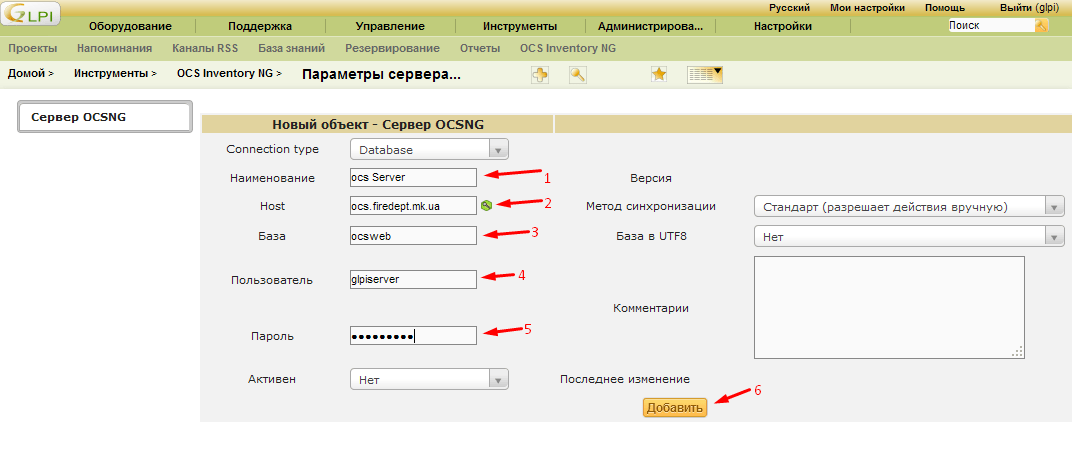Click Параметры сервера... breadcrumb title
The image size is (1072, 469).
point(381,75)
